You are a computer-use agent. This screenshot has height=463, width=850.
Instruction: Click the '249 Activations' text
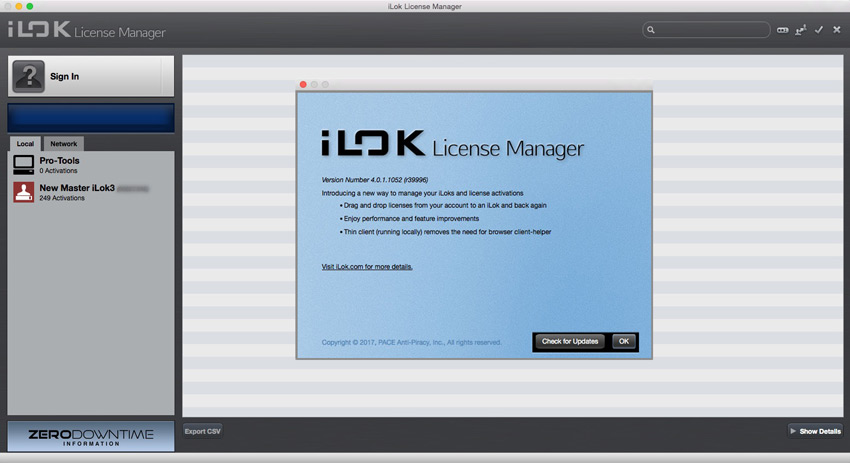point(62,198)
